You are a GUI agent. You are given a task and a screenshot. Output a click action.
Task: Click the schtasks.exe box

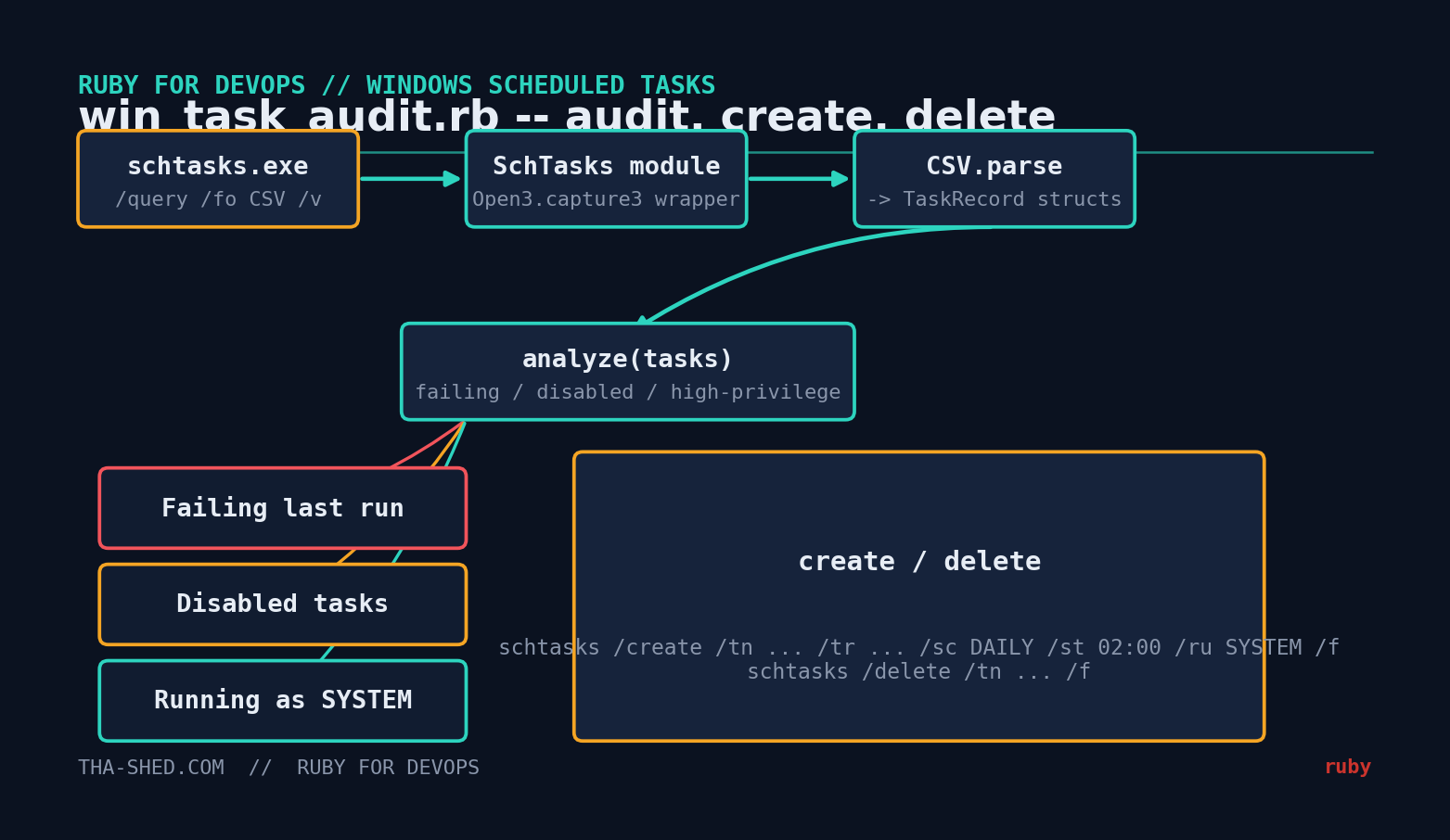(218, 179)
